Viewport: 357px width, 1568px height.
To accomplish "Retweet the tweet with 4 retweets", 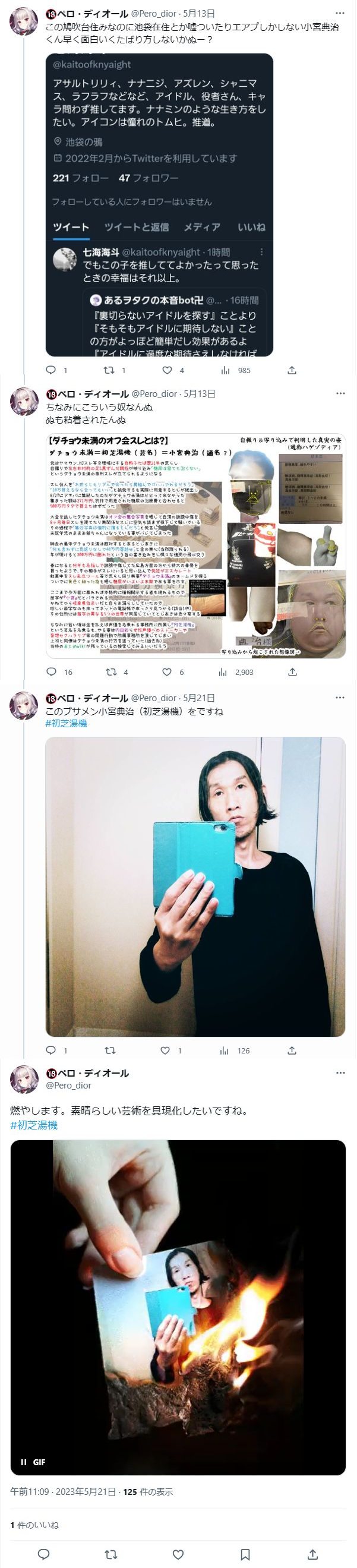I will 109,672.
